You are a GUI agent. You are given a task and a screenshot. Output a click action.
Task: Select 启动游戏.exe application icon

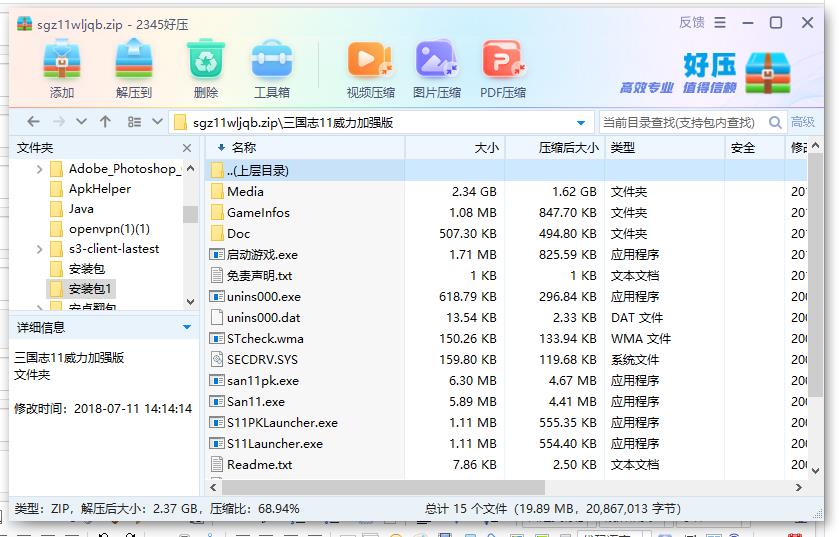tap(217, 255)
